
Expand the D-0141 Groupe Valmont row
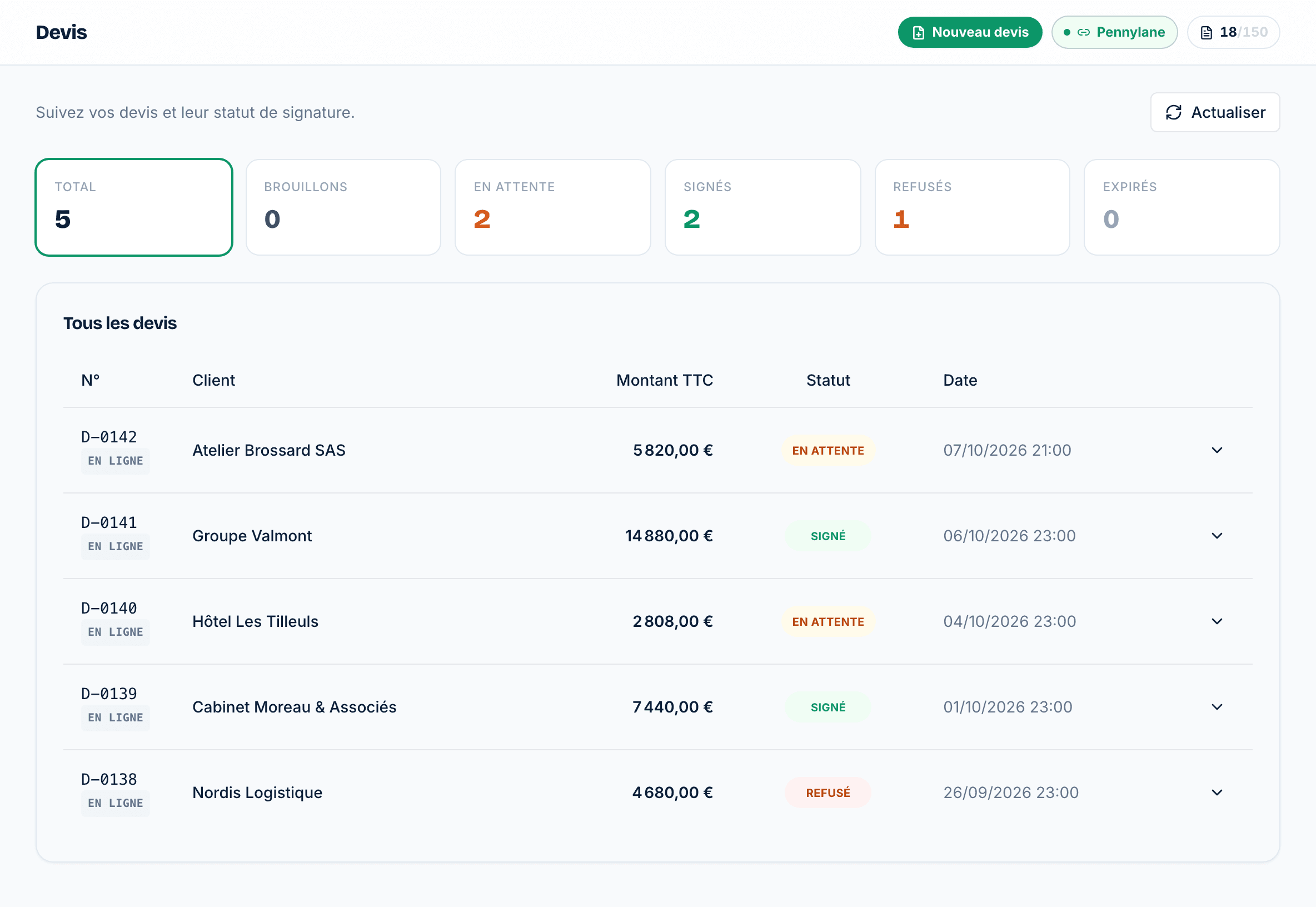[1217, 536]
